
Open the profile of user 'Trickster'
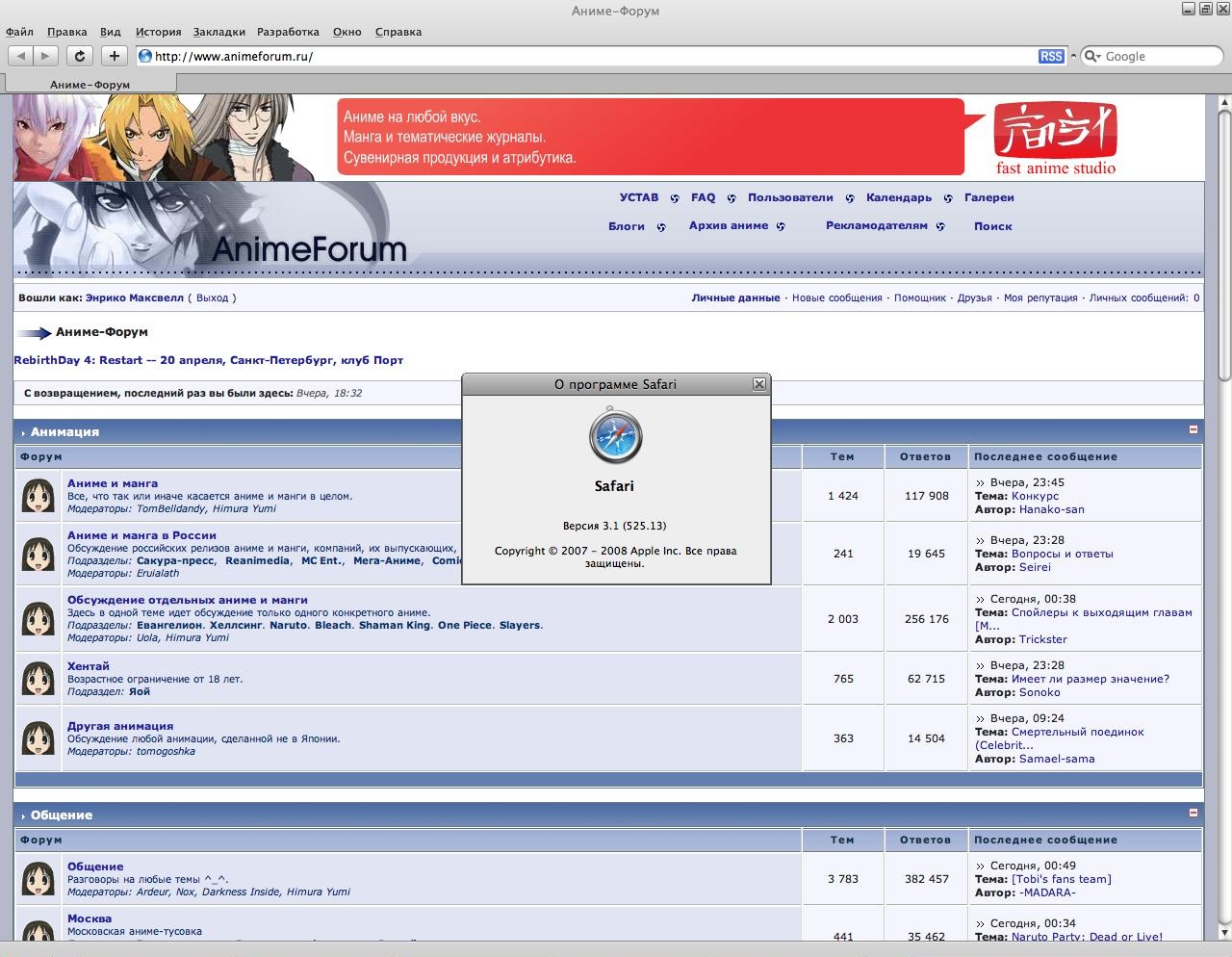pyautogui.click(x=1043, y=639)
